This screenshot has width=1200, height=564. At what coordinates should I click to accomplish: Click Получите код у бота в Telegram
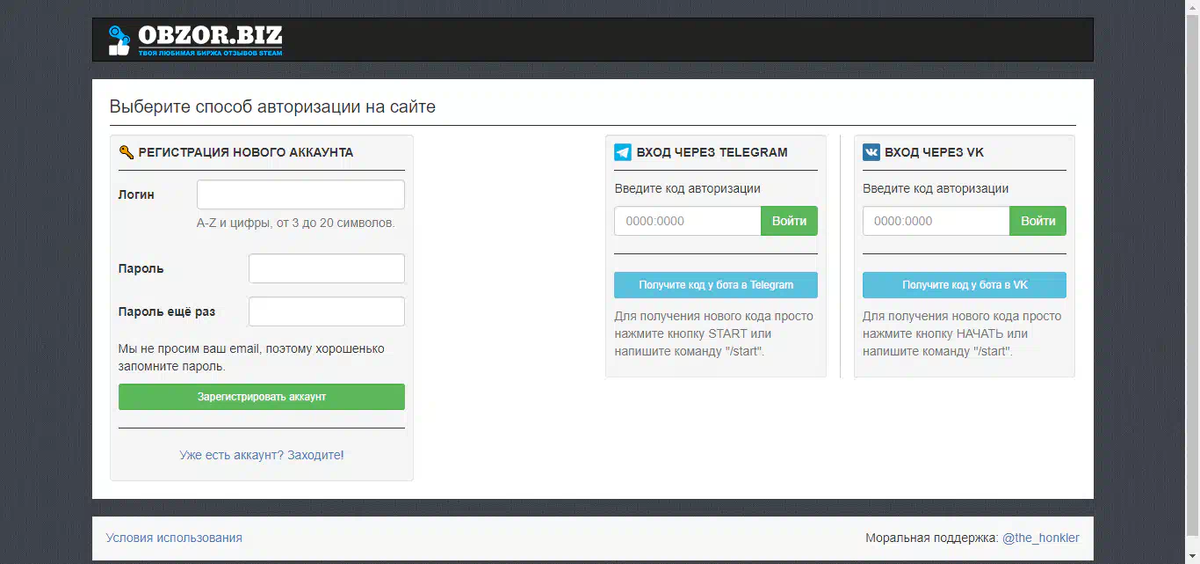[x=716, y=285]
